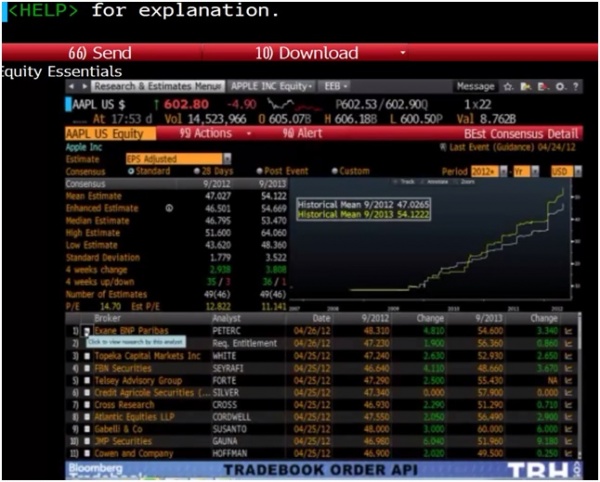Image resolution: width=600 pixels, height=482 pixels.
Task: Click analyst name SUSANTO
Action: click(x=230, y=429)
